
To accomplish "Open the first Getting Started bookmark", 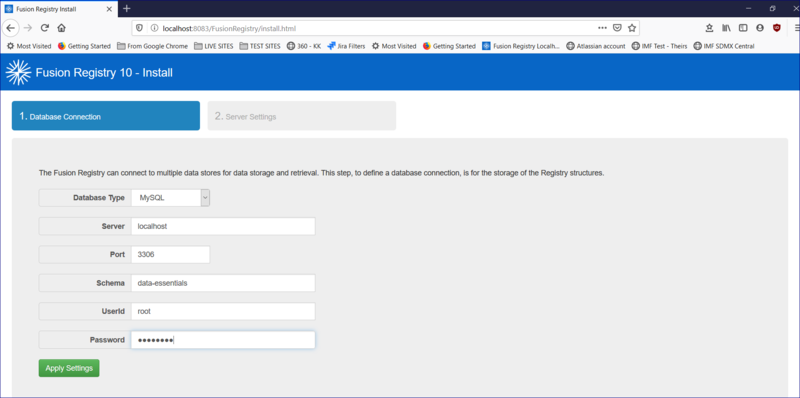I will pyautogui.click(x=84, y=46).
